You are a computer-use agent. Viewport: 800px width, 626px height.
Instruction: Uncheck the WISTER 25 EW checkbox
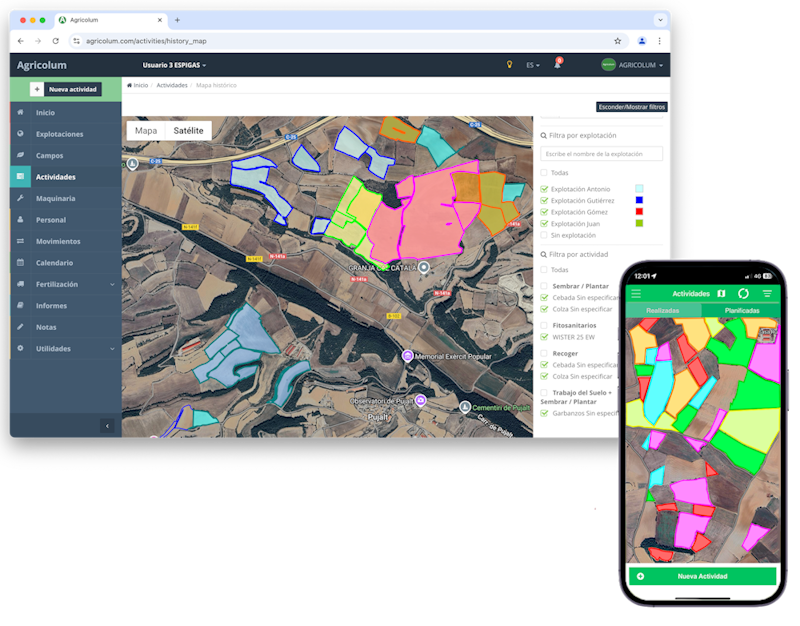pos(544,337)
